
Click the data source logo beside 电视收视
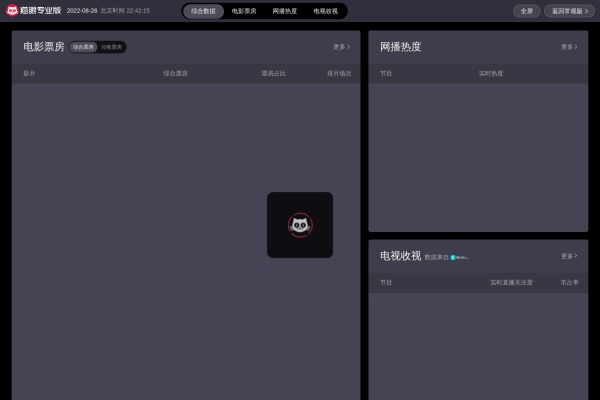tap(459, 258)
